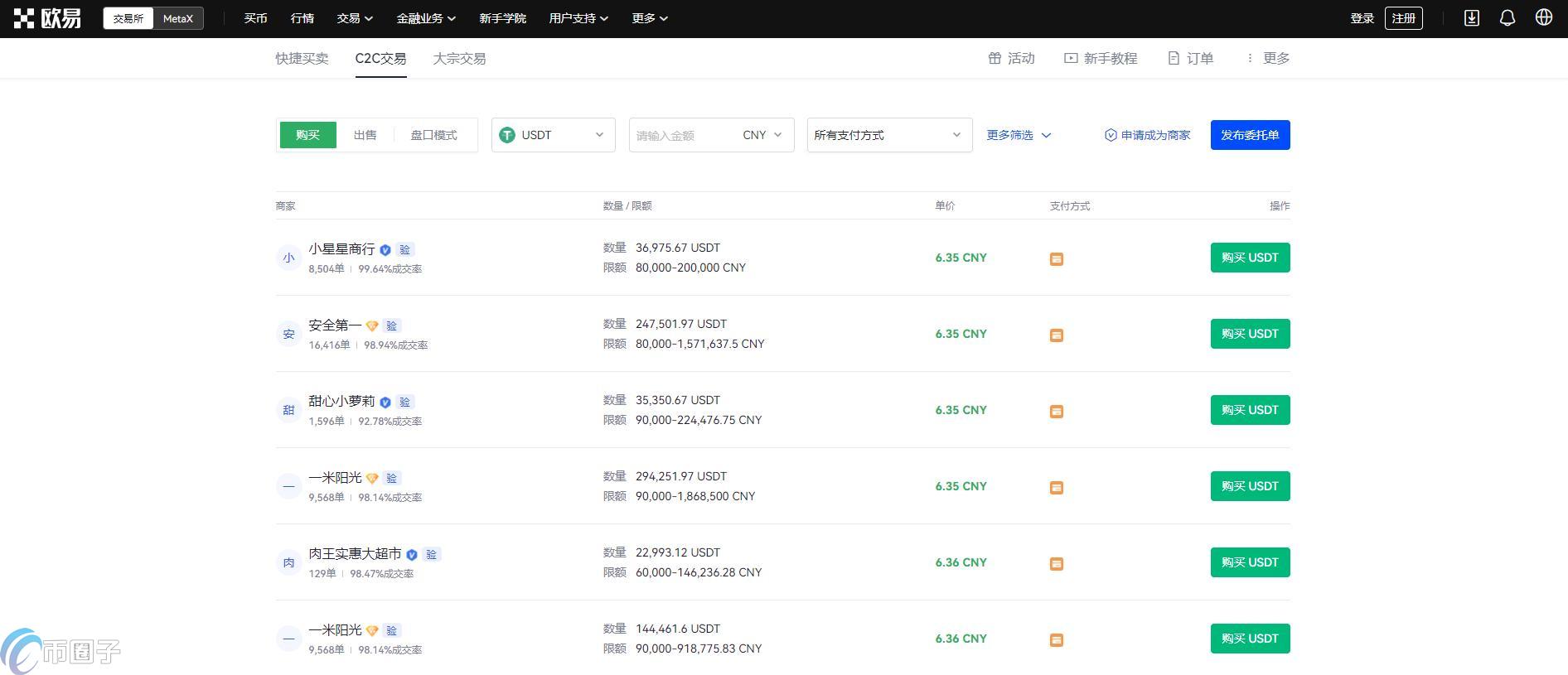This screenshot has width=1568, height=675.
Task: Click 小星星商行 merchant avatar
Action: (x=288, y=258)
